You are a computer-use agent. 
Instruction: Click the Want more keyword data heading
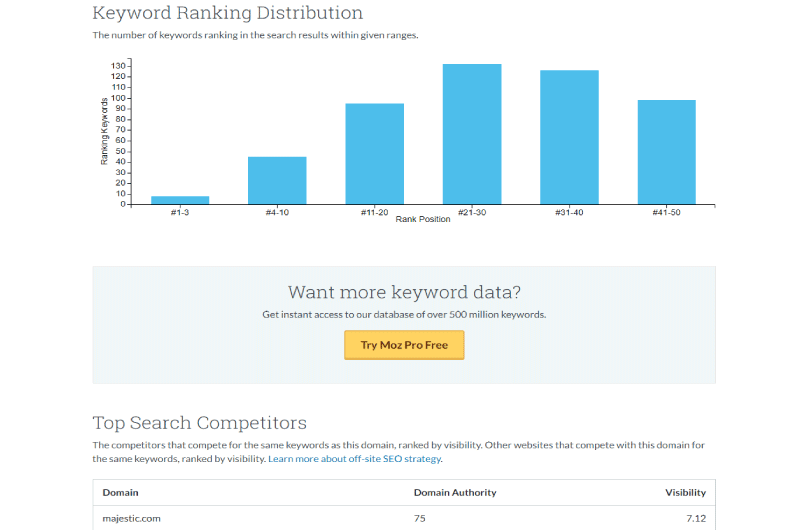[404, 292]
